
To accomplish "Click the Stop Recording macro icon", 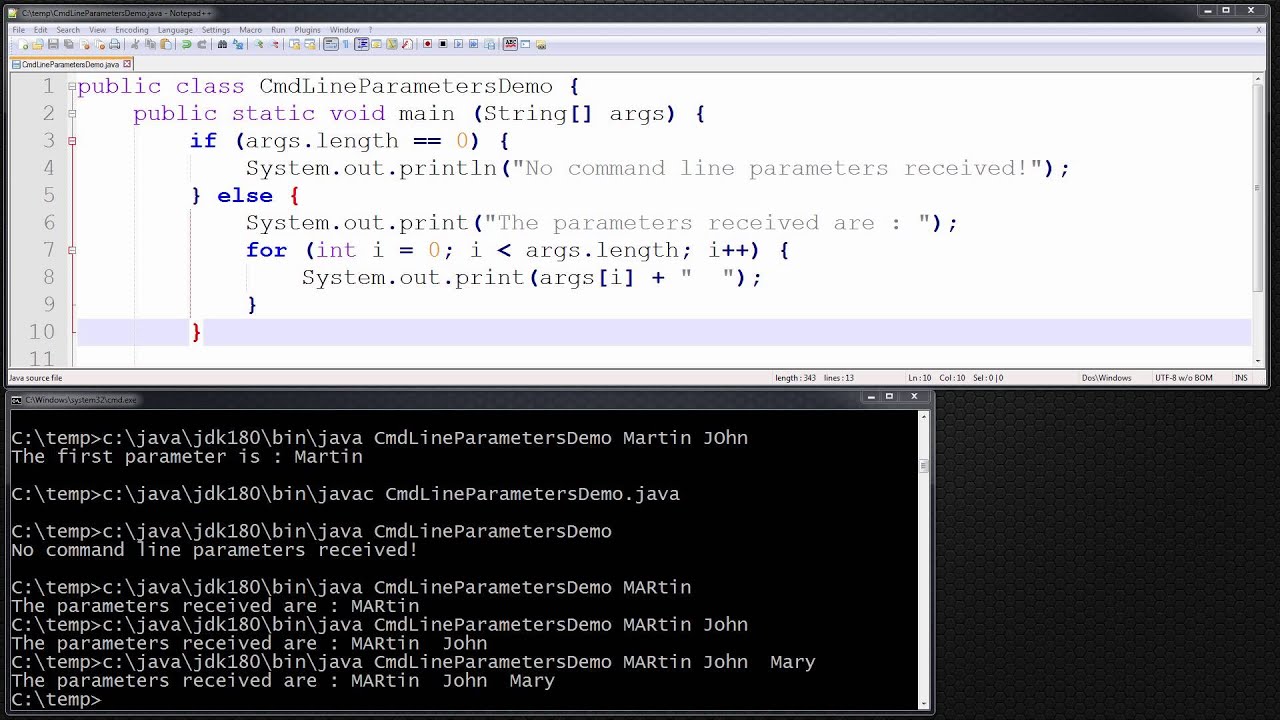I will [x=443, y=44].
